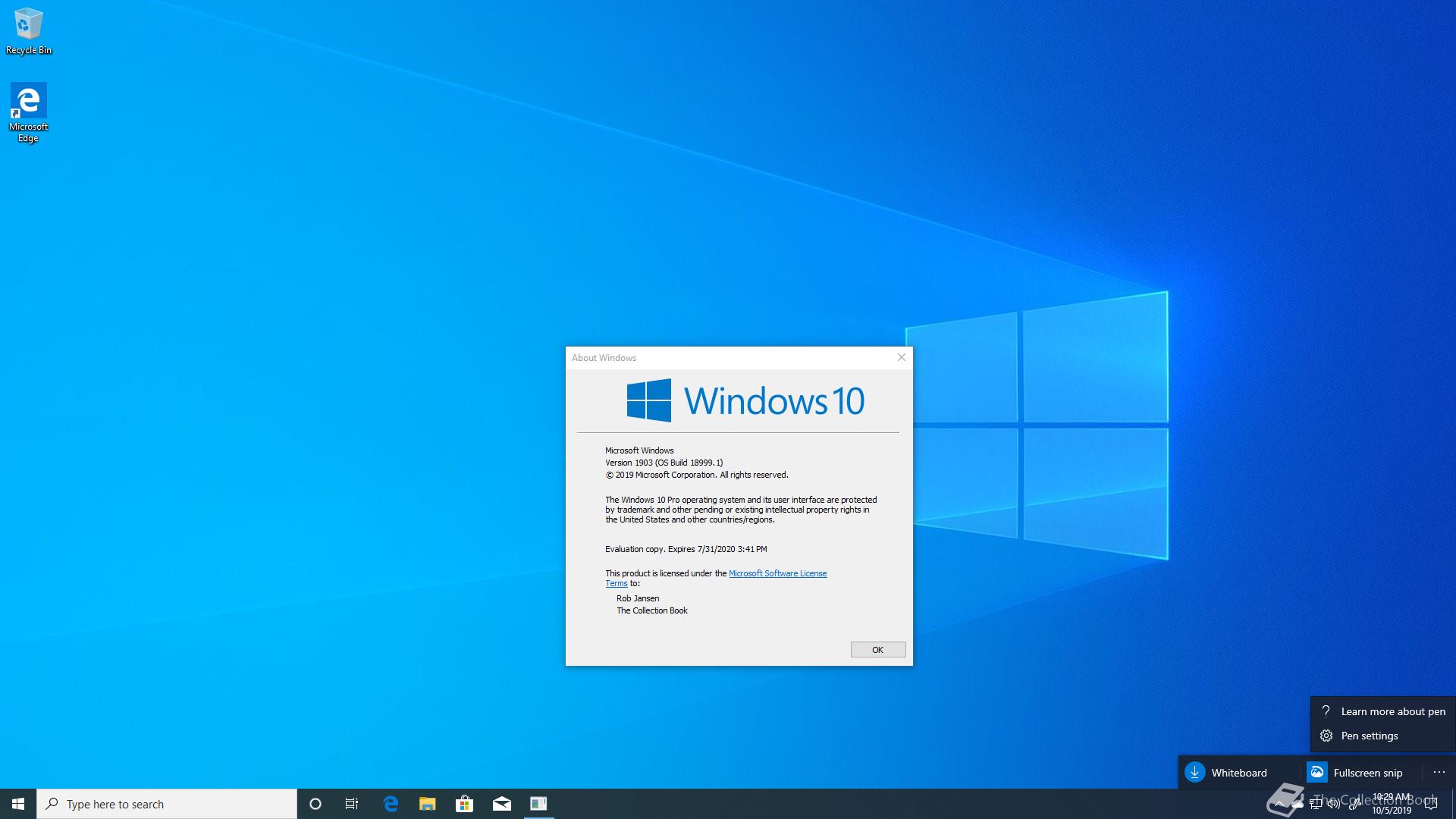The width and height of the screenshot is (1456, 819).
Task: Open Microsoft Store from the taskbar
Action: coord(464,804)
